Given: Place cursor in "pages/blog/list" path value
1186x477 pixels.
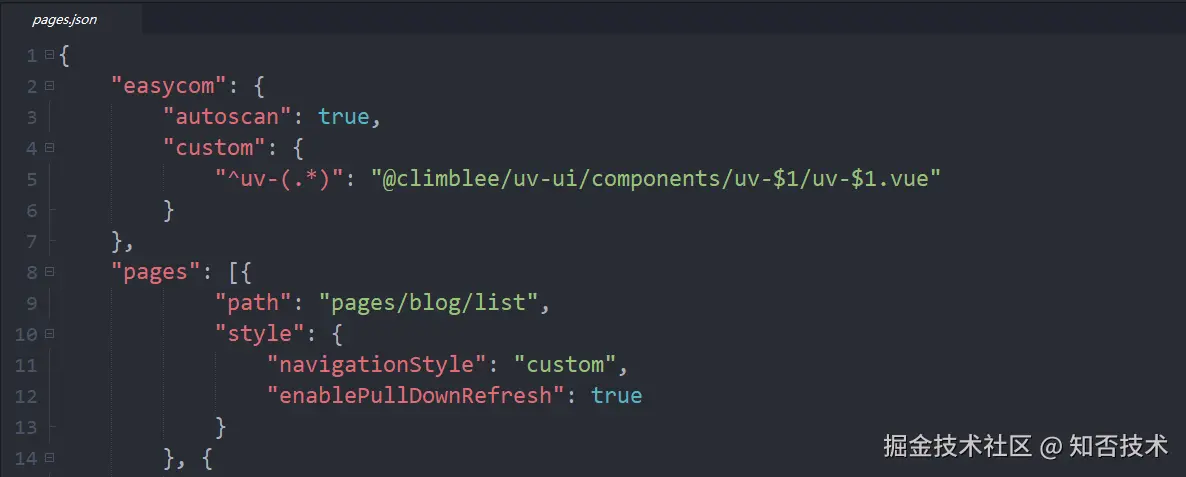Looking at the screenshot, I should pos(429,302).
